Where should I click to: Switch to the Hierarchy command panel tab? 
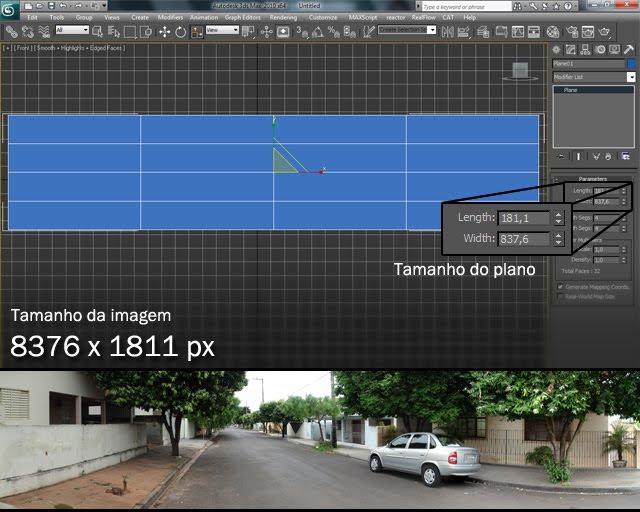point(585,50)
